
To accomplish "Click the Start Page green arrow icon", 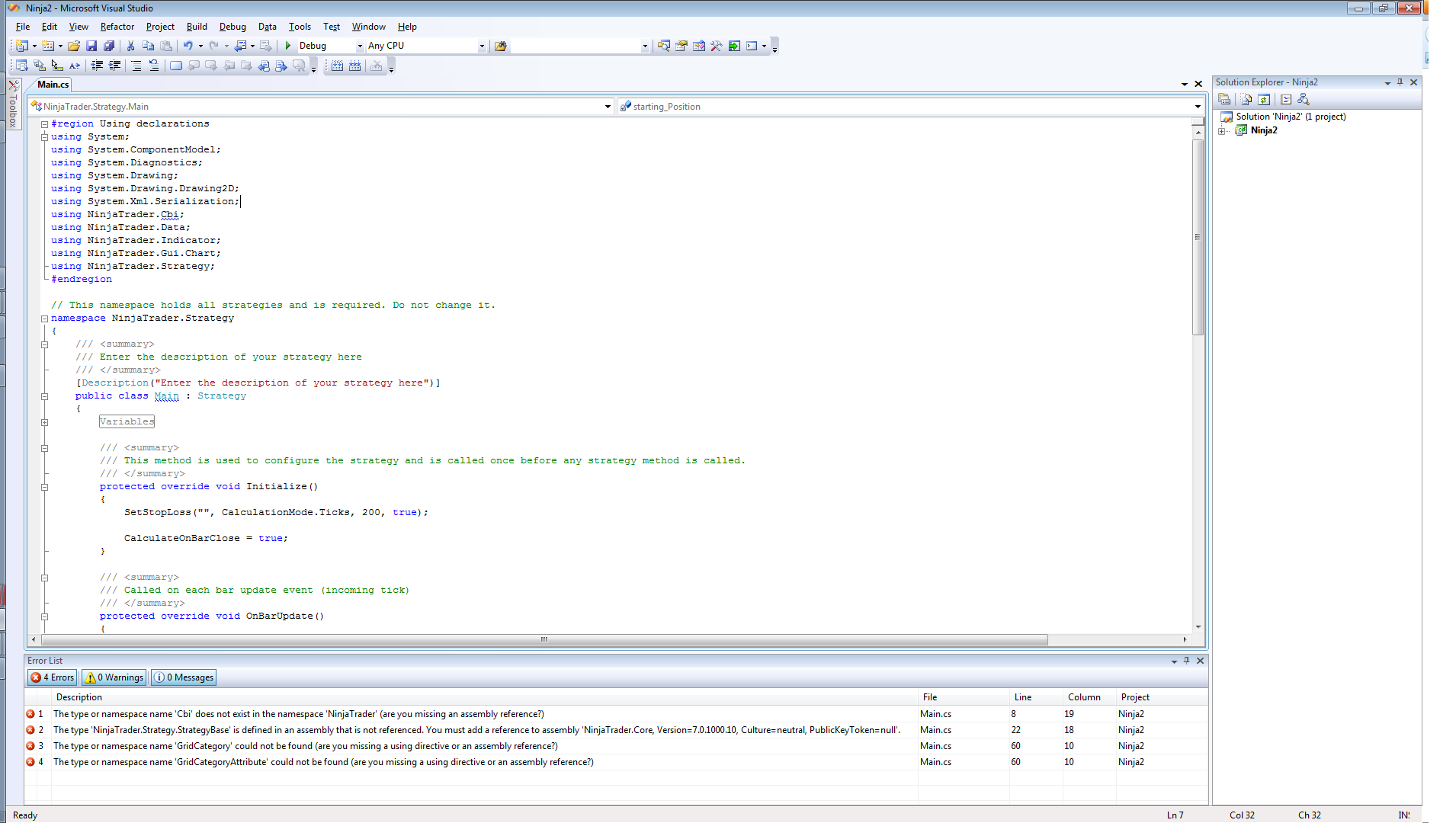I will pos(734,46).
